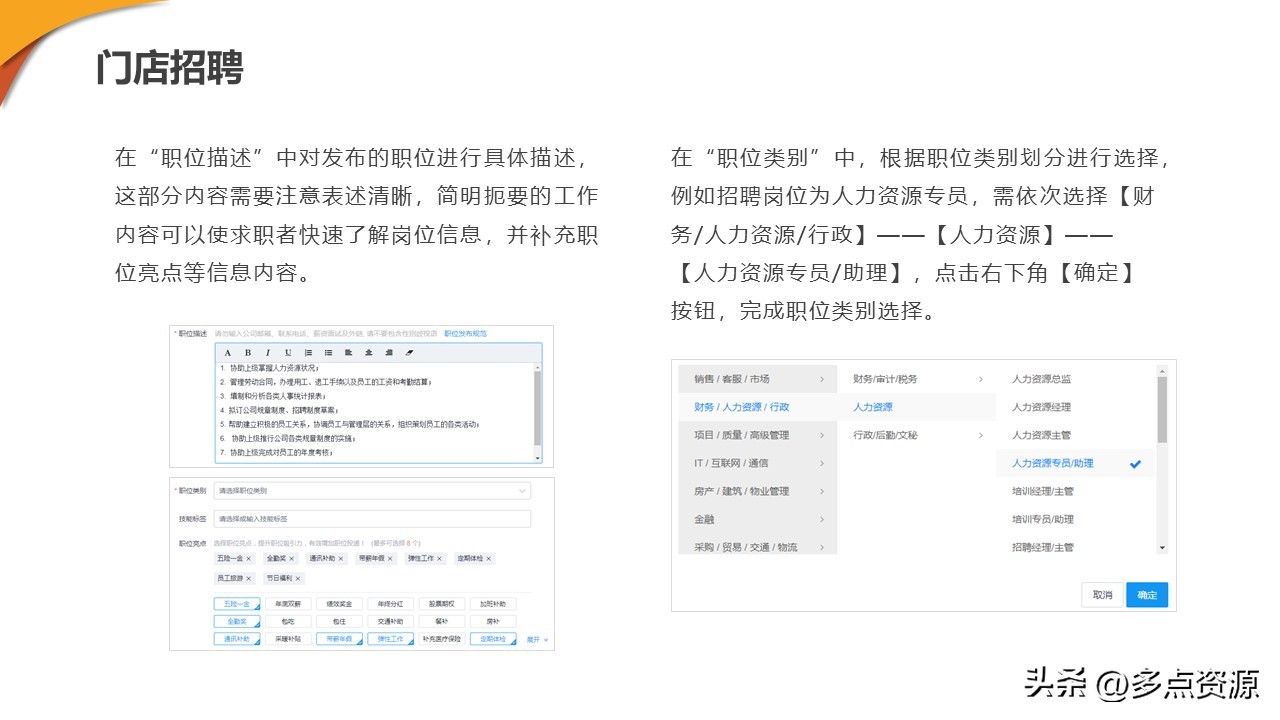Select the numbered list icon

tap(309, 353)
